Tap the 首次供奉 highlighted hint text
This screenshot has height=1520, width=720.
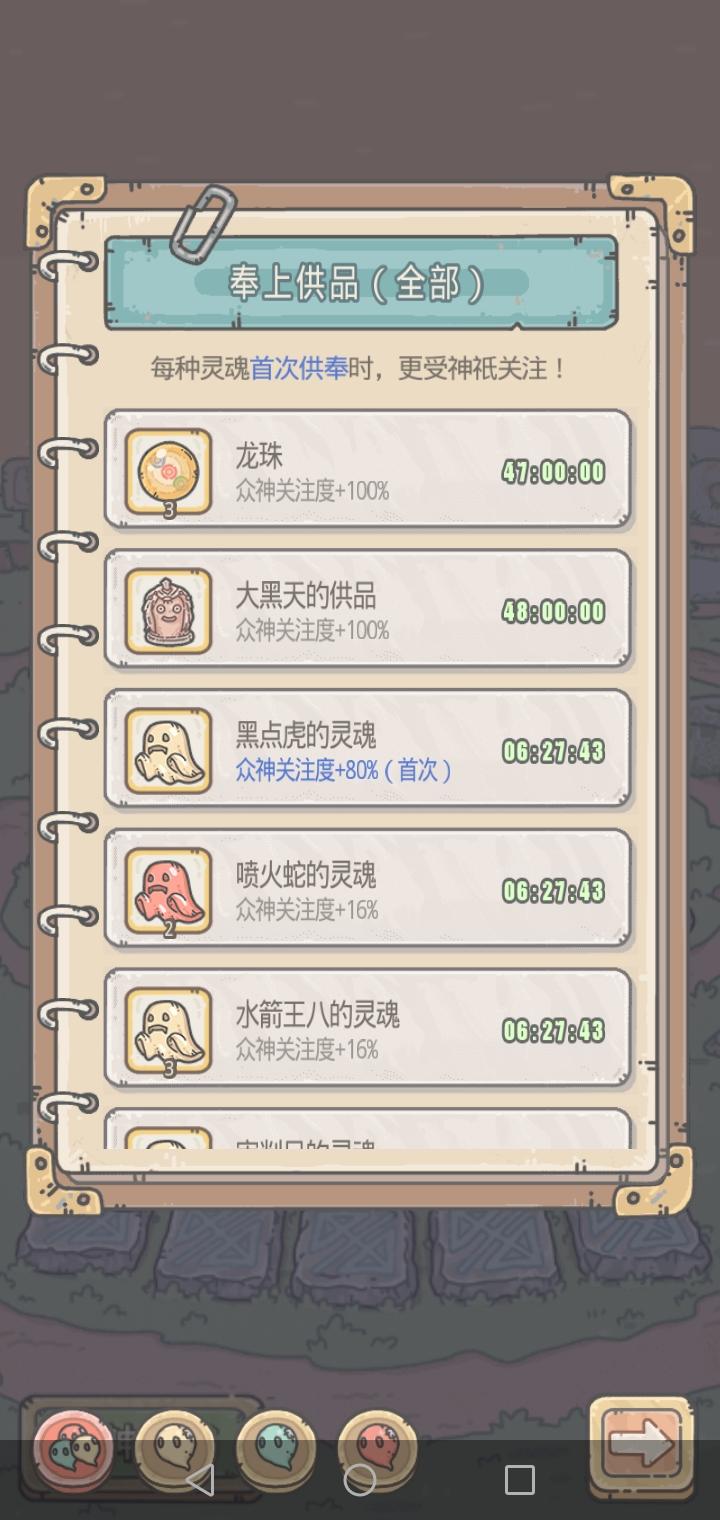click(x=299, y=368)
